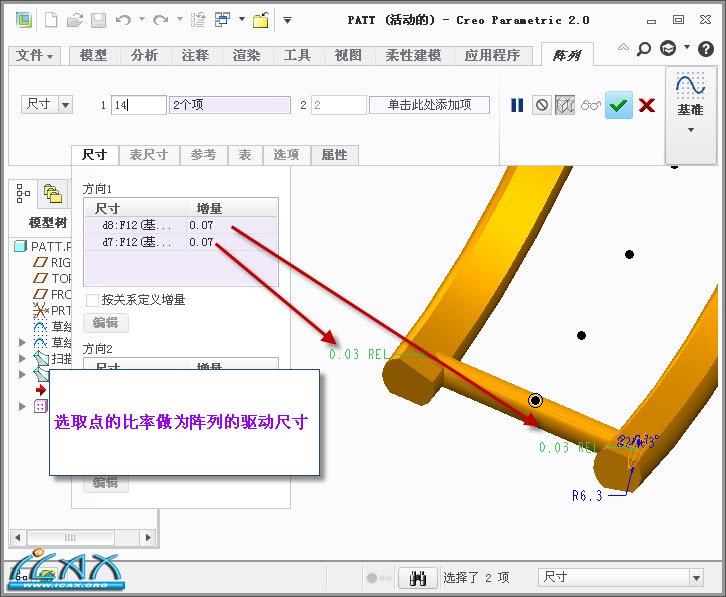Open the 参考 panel tab

click(203, 155)
